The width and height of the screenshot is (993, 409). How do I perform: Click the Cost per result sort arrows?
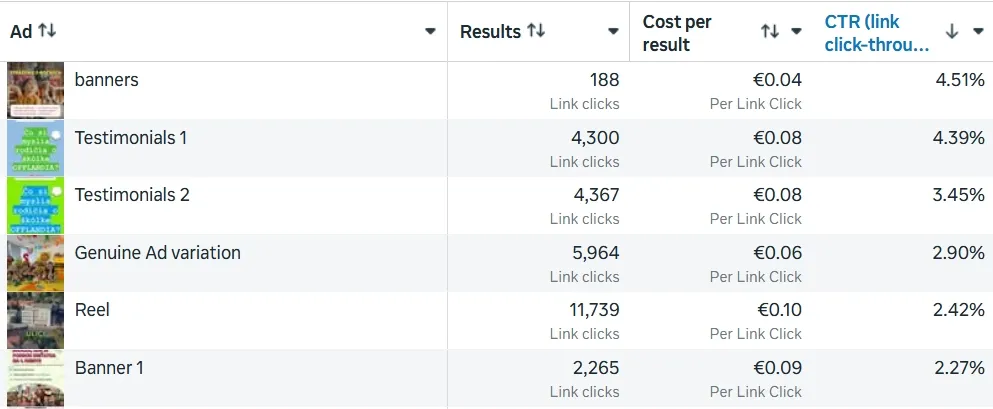770,32
